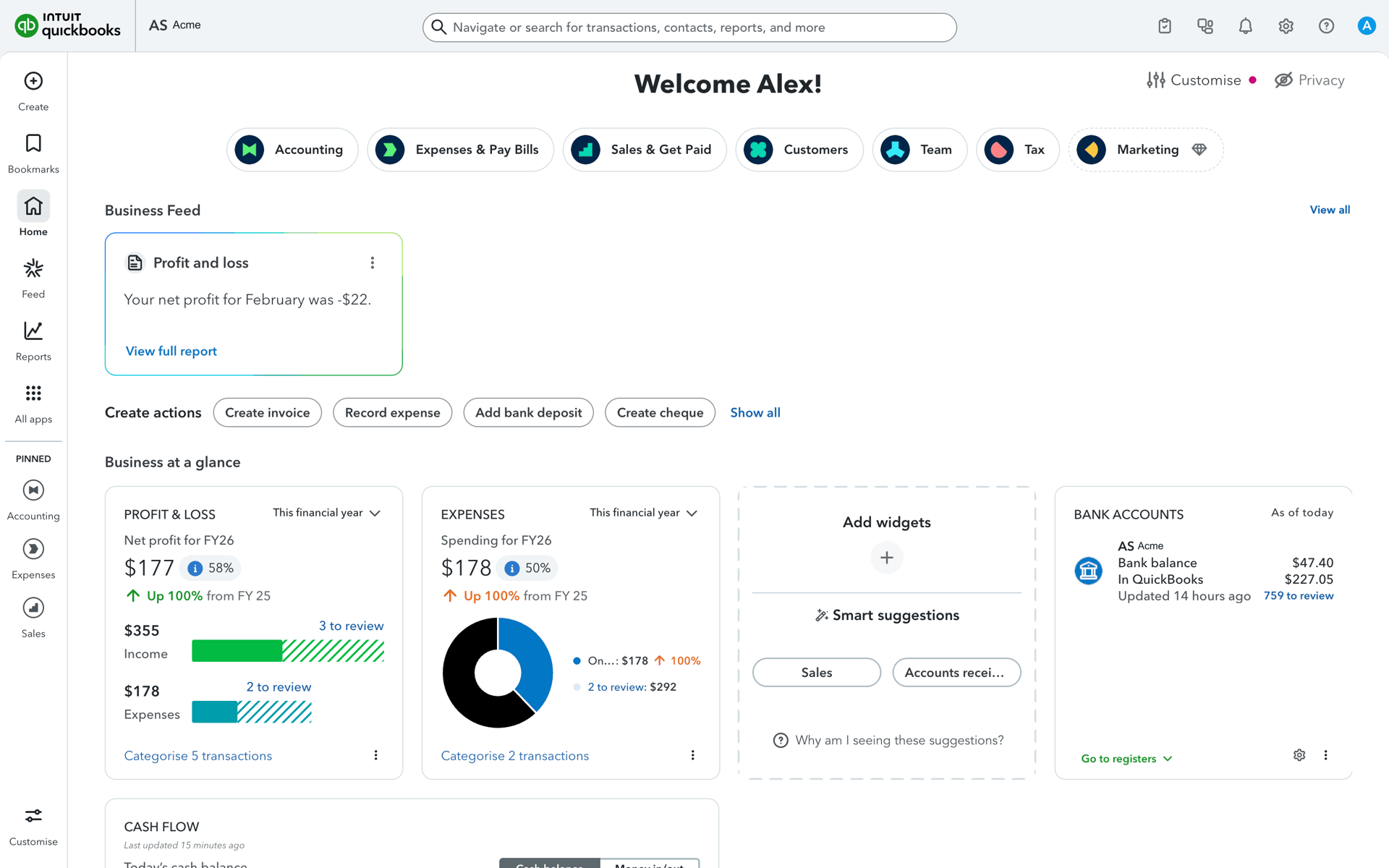Open the tasks clipboard icon in header
The height and width of the screenshot is (868, 1389).
(x=1165, y=26)
